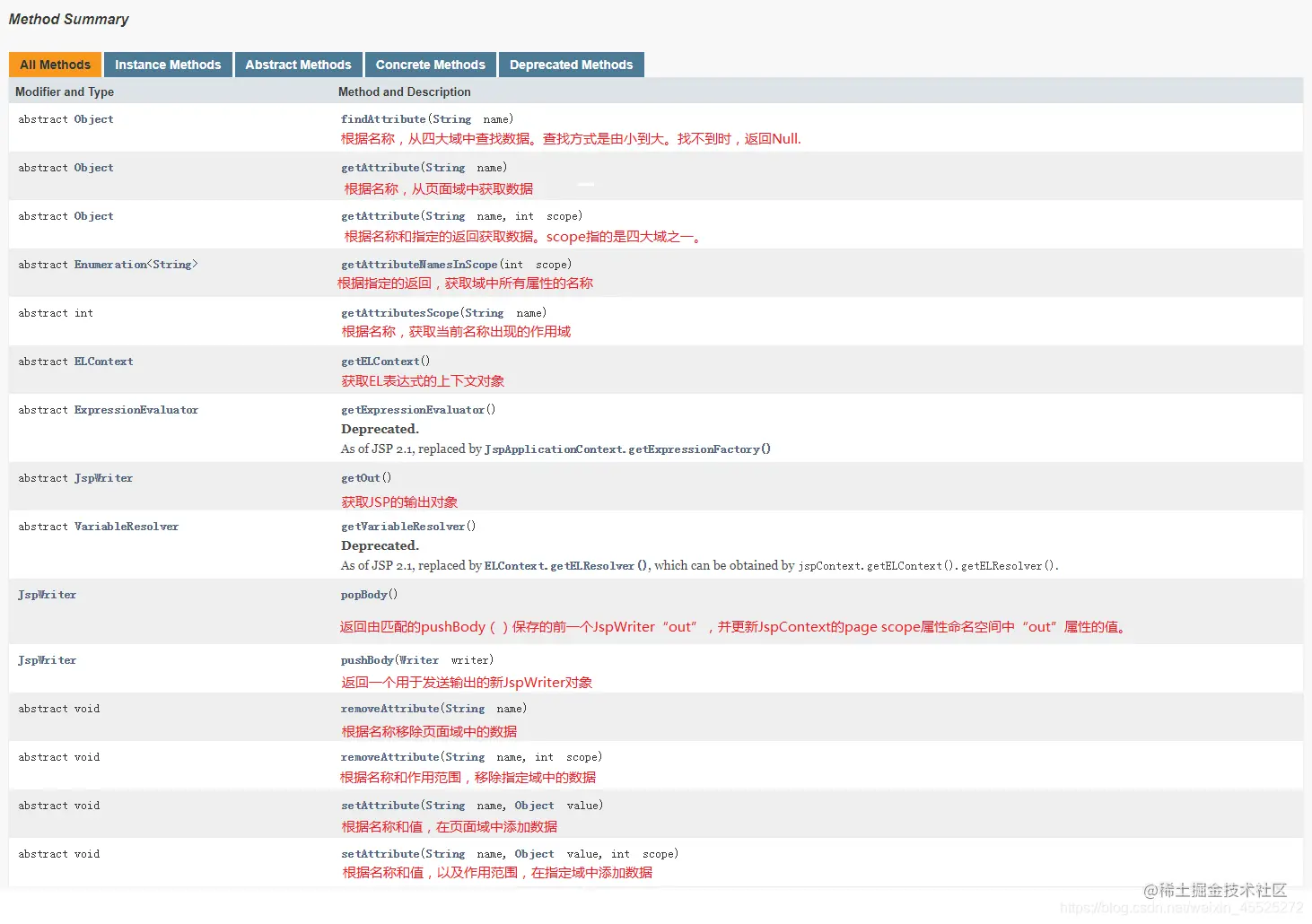Click red description under getOut
This screenshot has height=924, width=1312.
(399, 501)
